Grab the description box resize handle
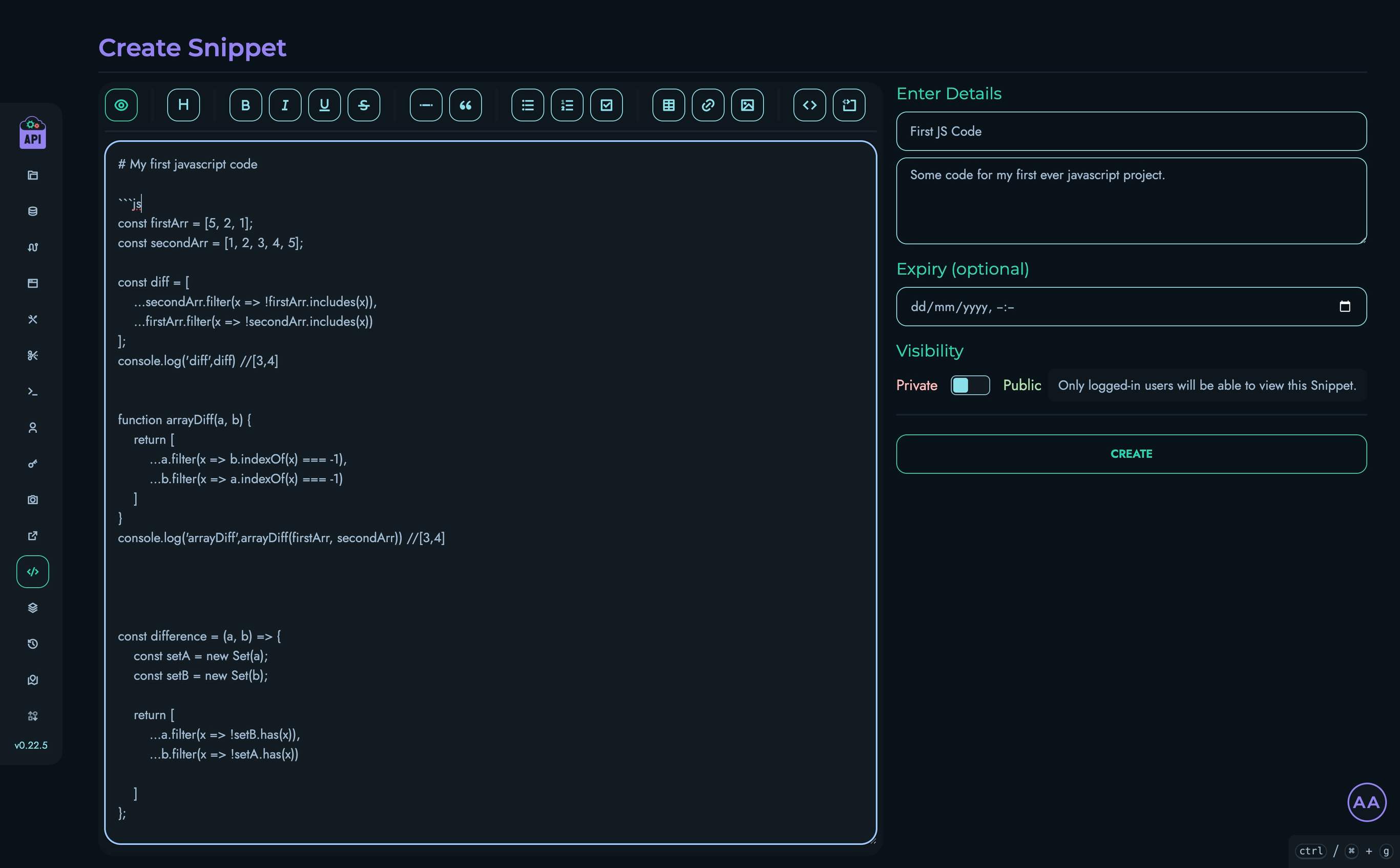This screenshot has height=868, width=1400. [x=1363, y=240]
